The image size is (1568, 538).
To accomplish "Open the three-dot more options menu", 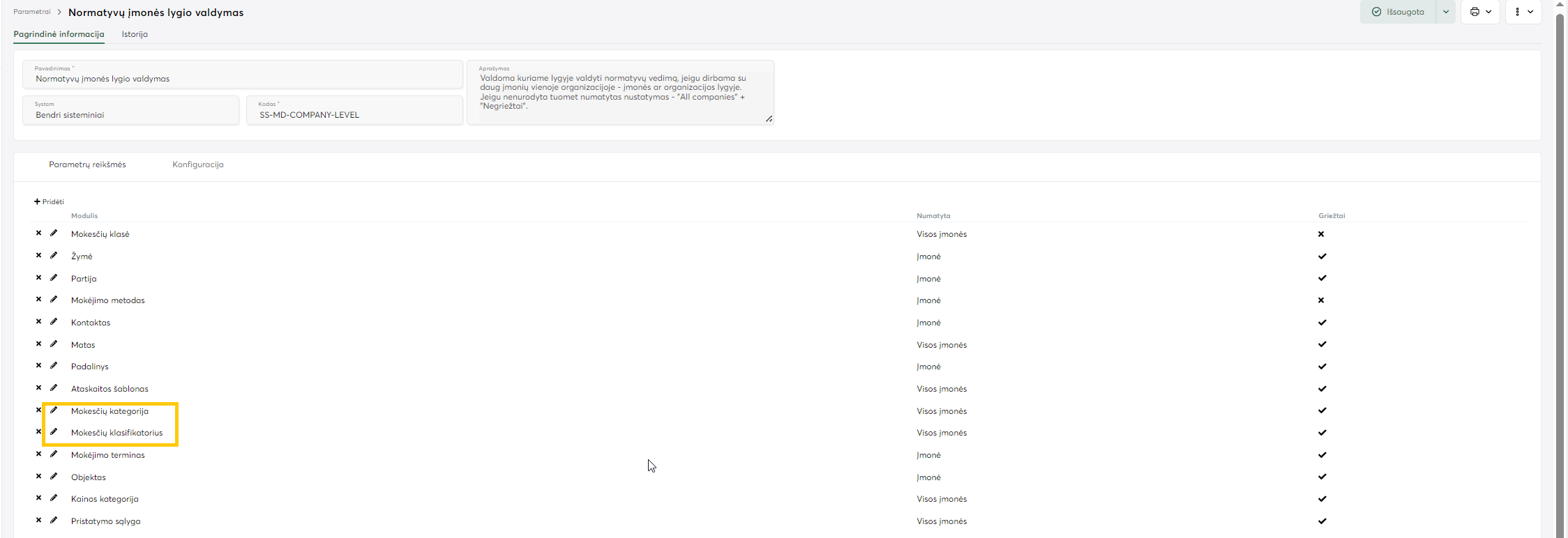I will tap(1518, 12).
